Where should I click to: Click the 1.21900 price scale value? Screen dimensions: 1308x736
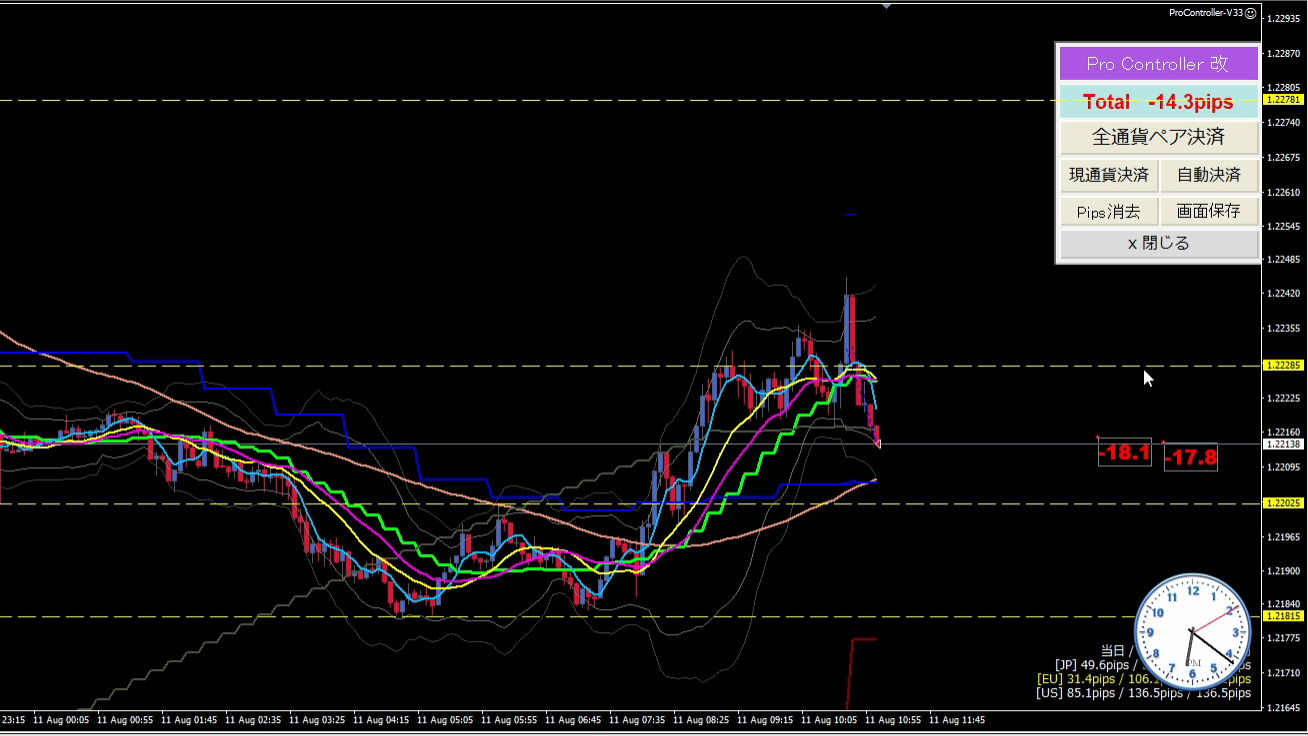point(1285,570)
